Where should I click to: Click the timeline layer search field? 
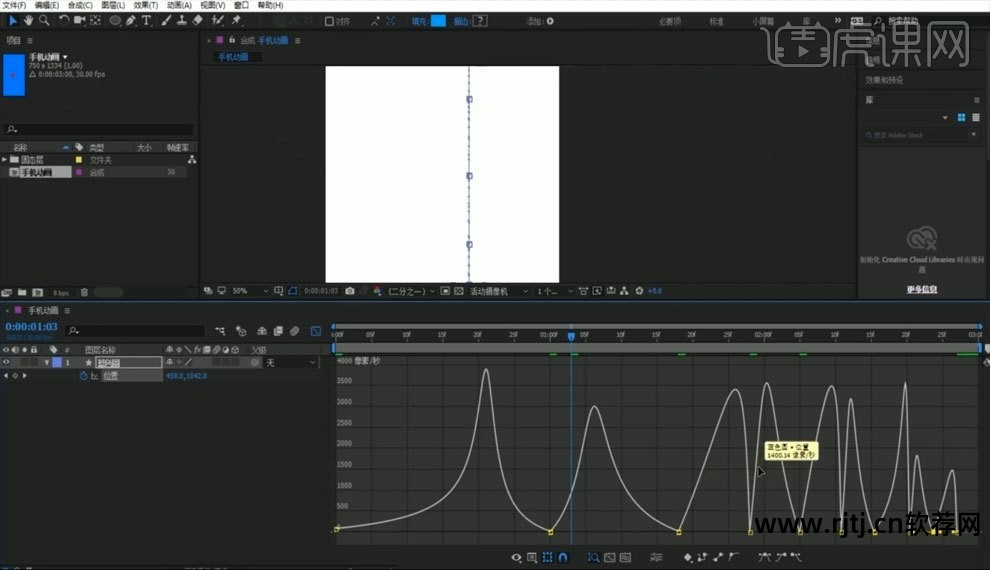135,330
